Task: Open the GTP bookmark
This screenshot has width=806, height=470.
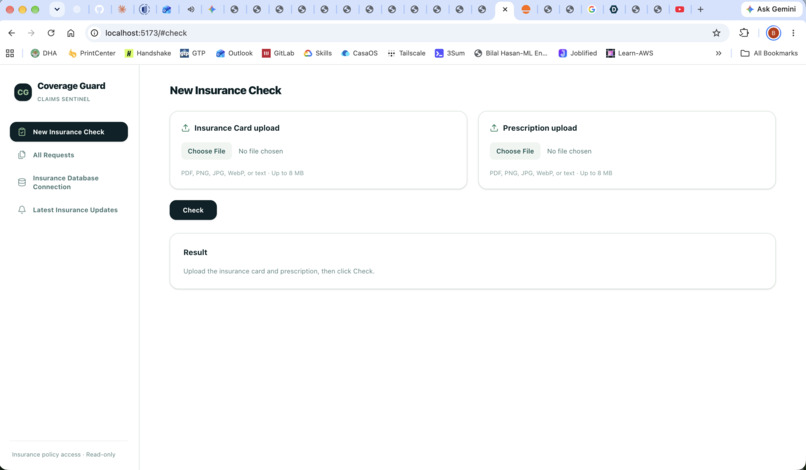Action: click(192, 53)
